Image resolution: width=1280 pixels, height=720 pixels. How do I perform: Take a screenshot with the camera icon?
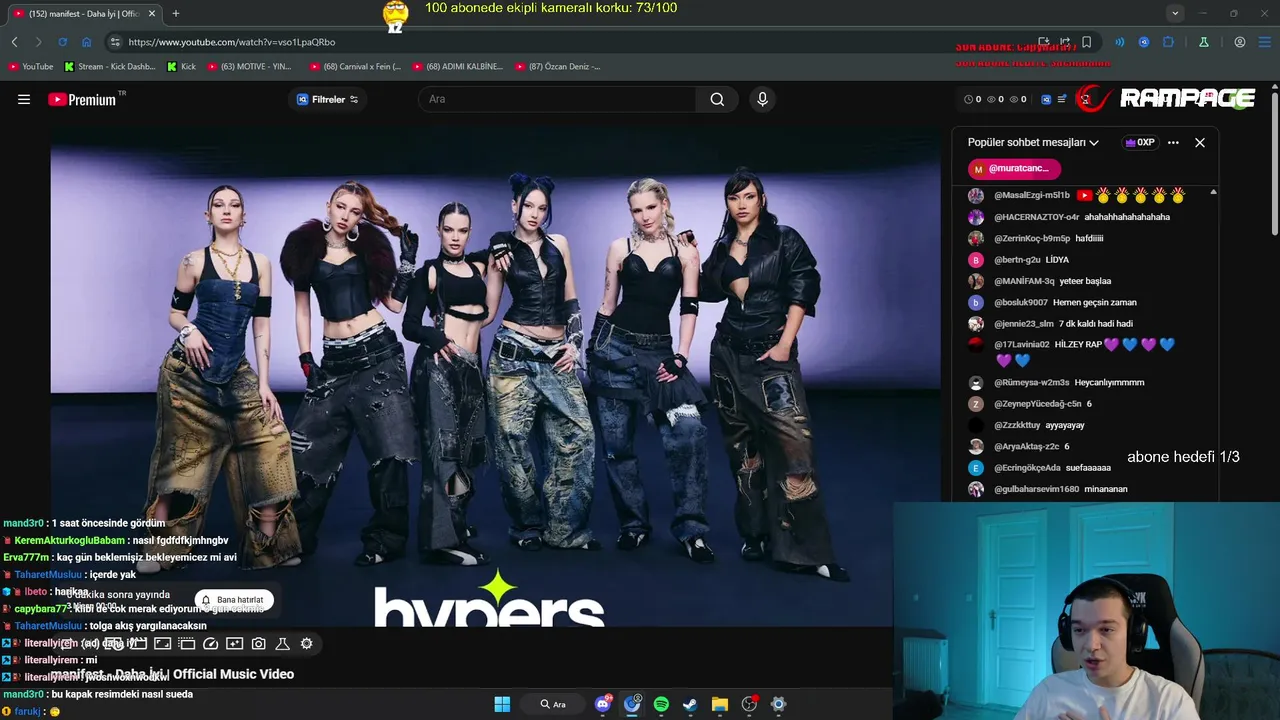(x=258, y=644)
